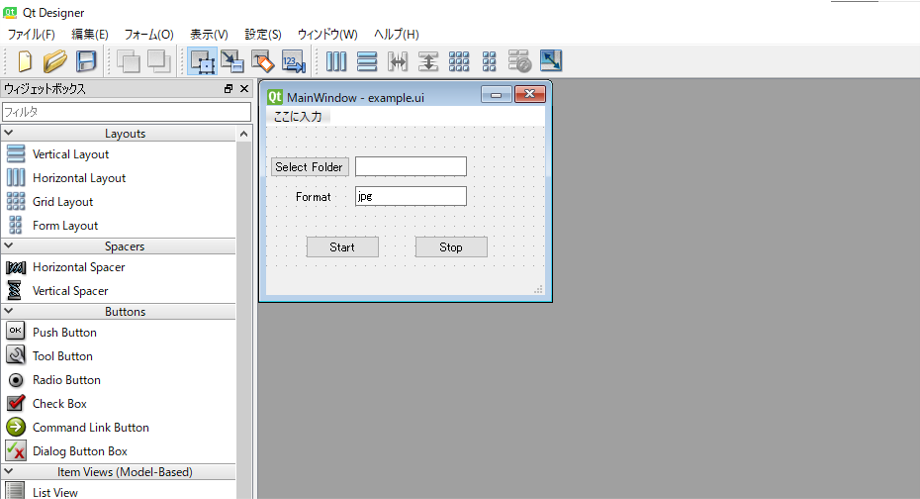Click the Open Form folder icon
Screen dimensions: 920x499
pyautogui.click(x=55, y=61)
